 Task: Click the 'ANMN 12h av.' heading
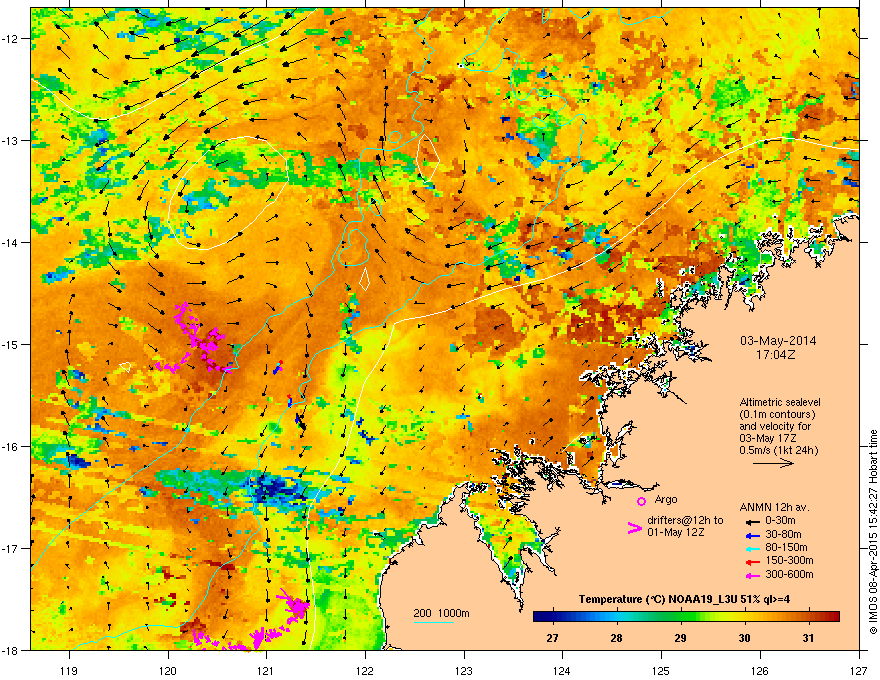point(774,507)
